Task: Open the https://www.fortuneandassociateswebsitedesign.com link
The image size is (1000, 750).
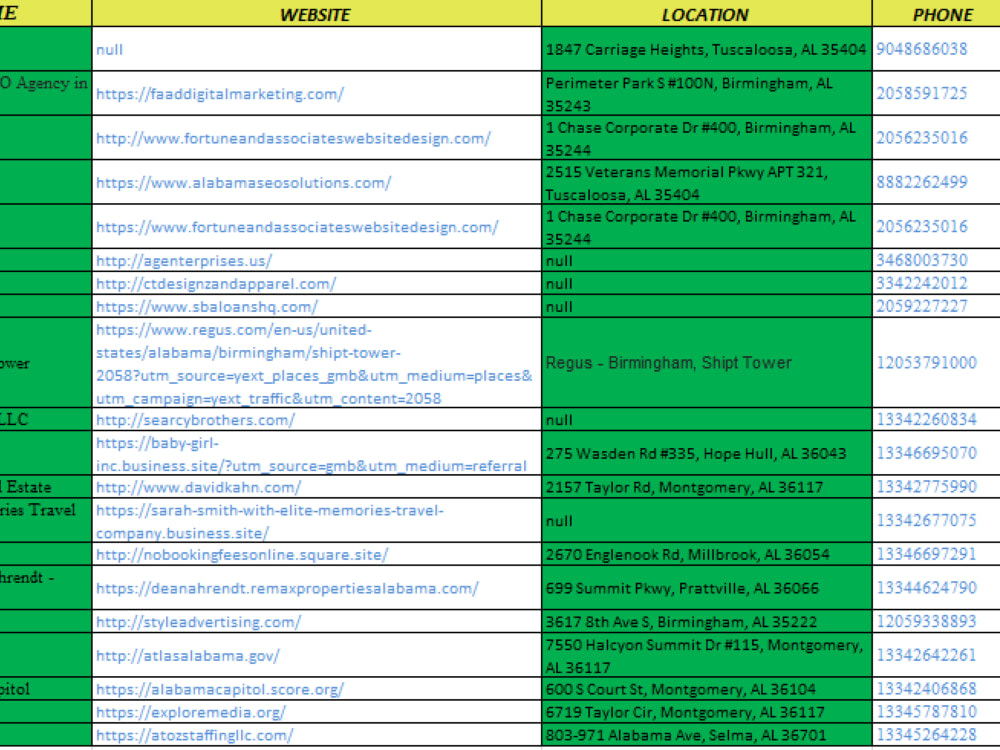Action: click(x=297, y=227)
